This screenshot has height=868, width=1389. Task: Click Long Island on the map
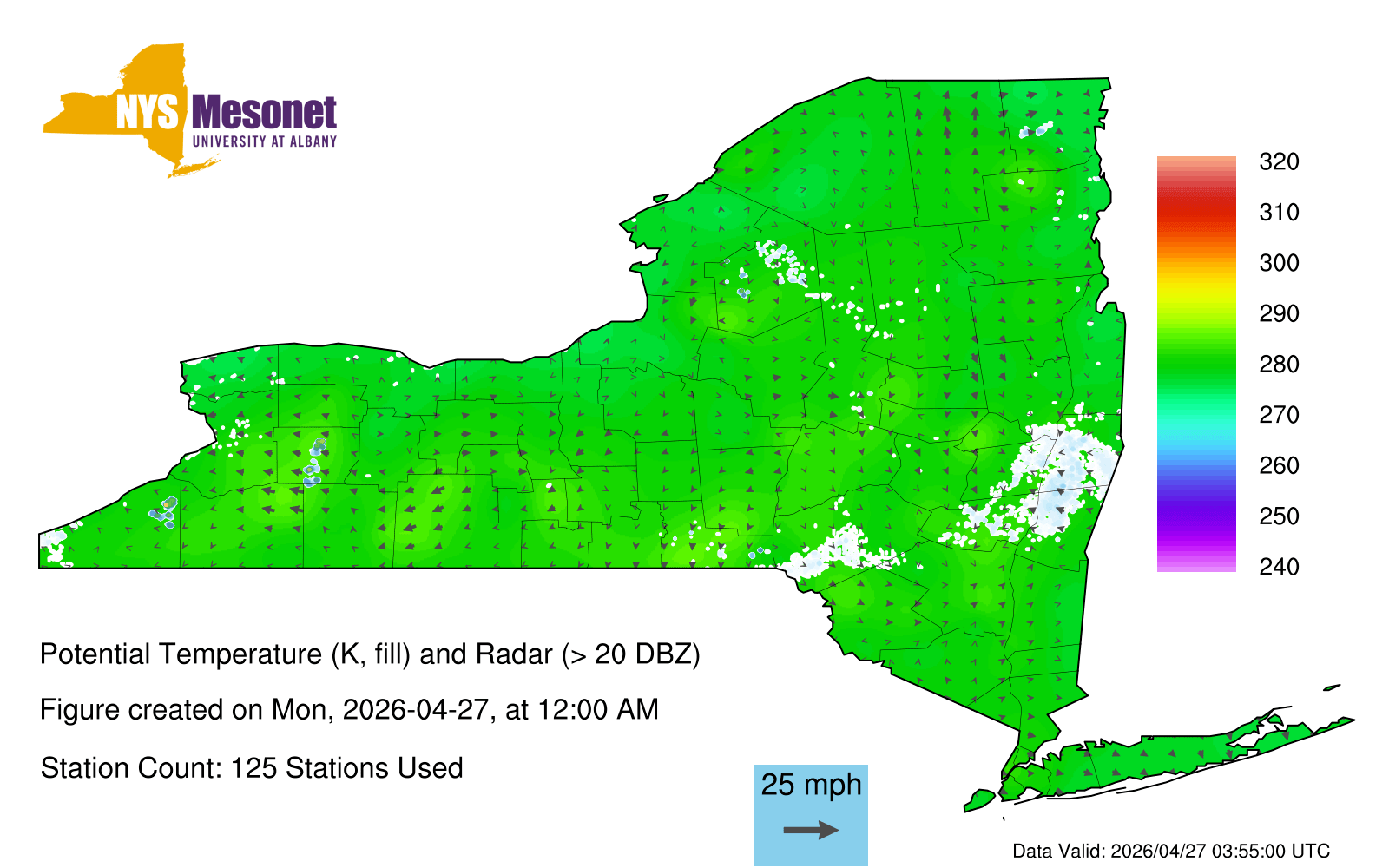[x=1172, y=755]
